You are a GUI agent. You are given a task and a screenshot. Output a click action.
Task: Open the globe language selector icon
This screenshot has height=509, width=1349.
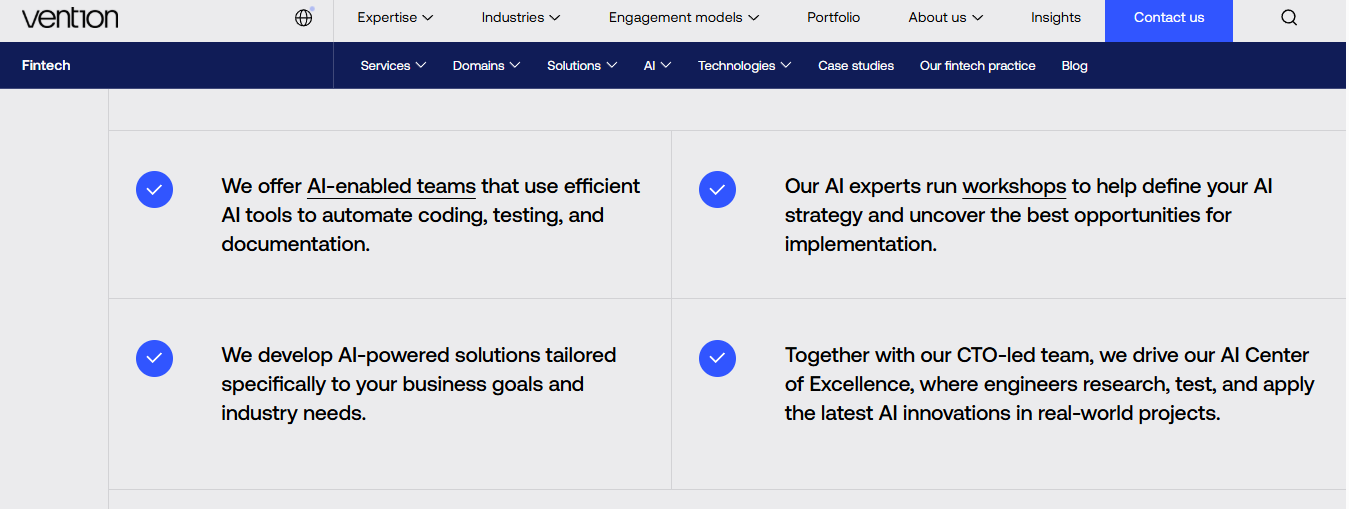point(304,17)
